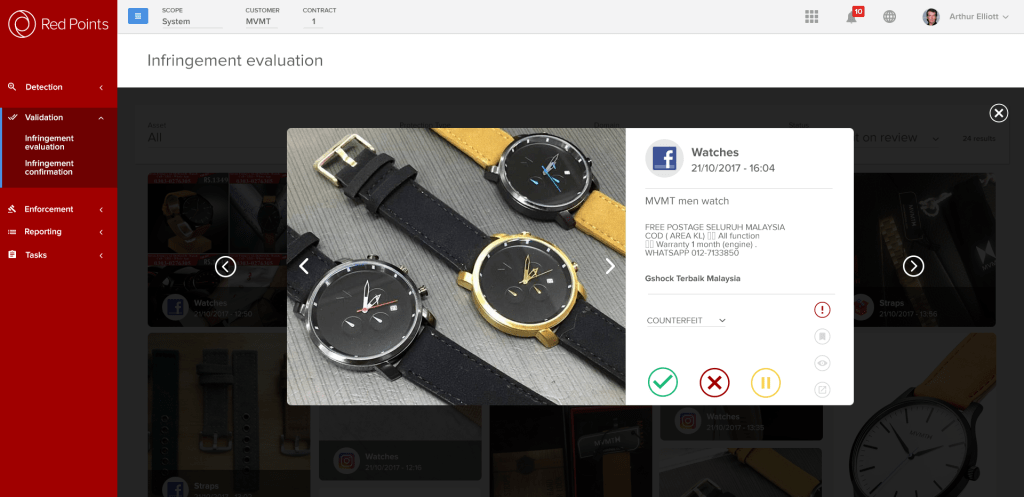The image size is (1024, 497).
Task: Click the Facebook icon in the modal header
Action: 664,159
